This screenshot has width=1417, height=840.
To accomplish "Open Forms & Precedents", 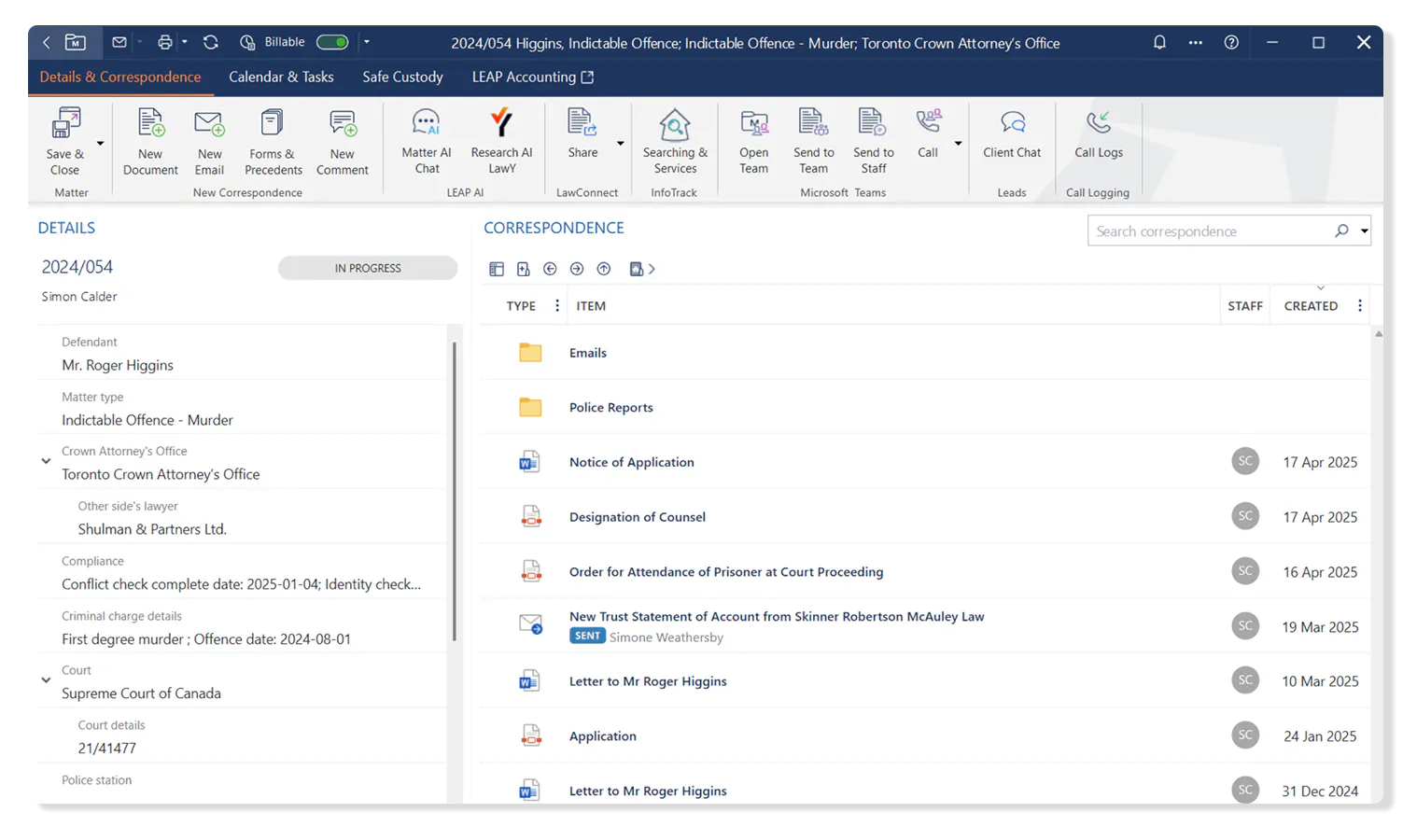I will pyautogui.click(x=273, y=142).
